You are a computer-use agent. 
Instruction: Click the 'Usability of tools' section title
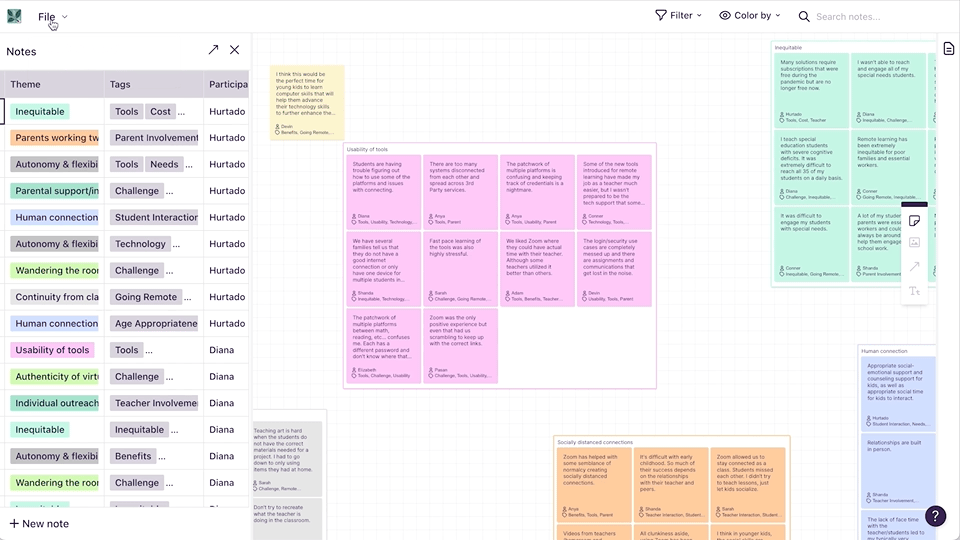click(367, 149)
